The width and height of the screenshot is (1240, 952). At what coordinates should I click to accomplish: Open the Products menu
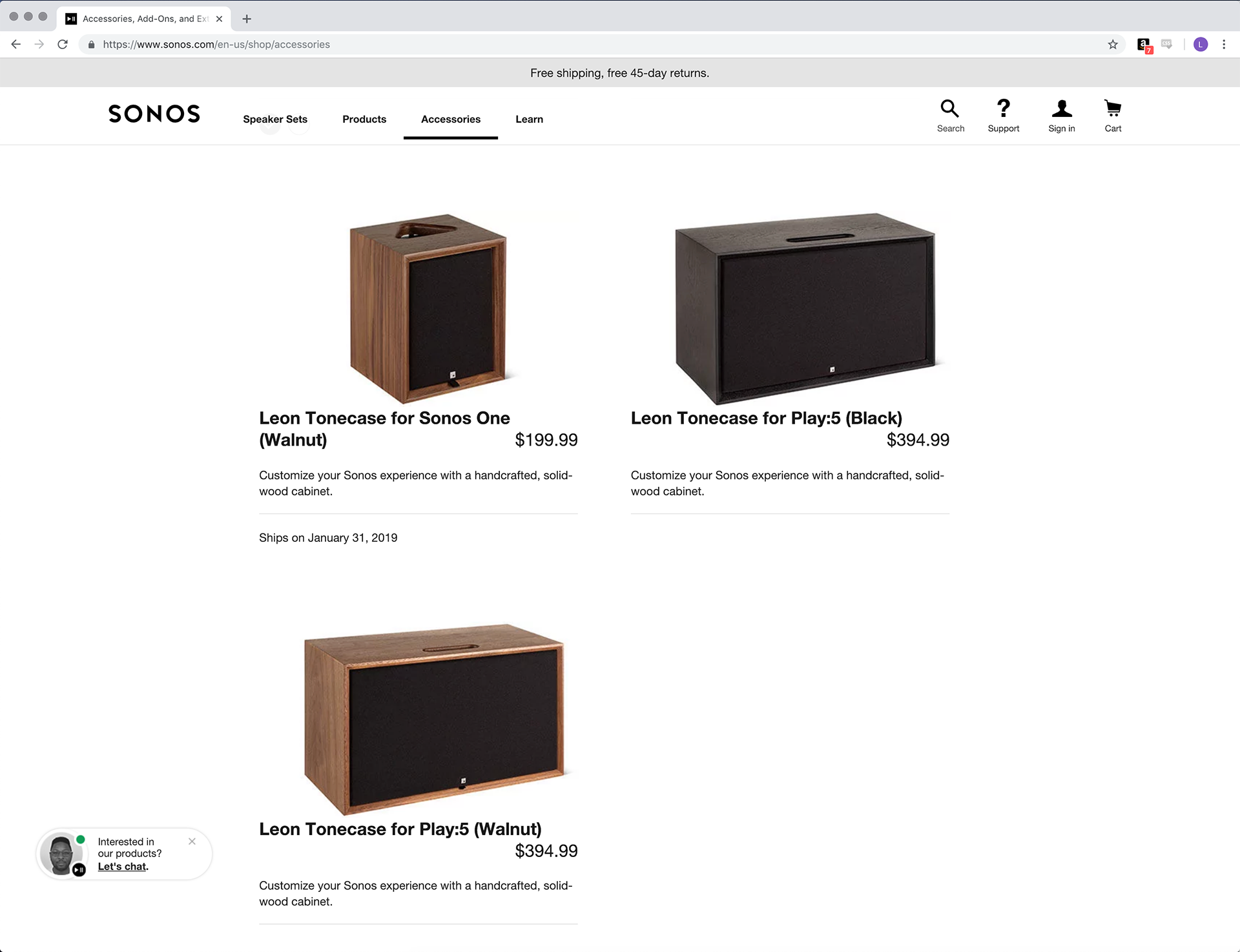point(364,119)
